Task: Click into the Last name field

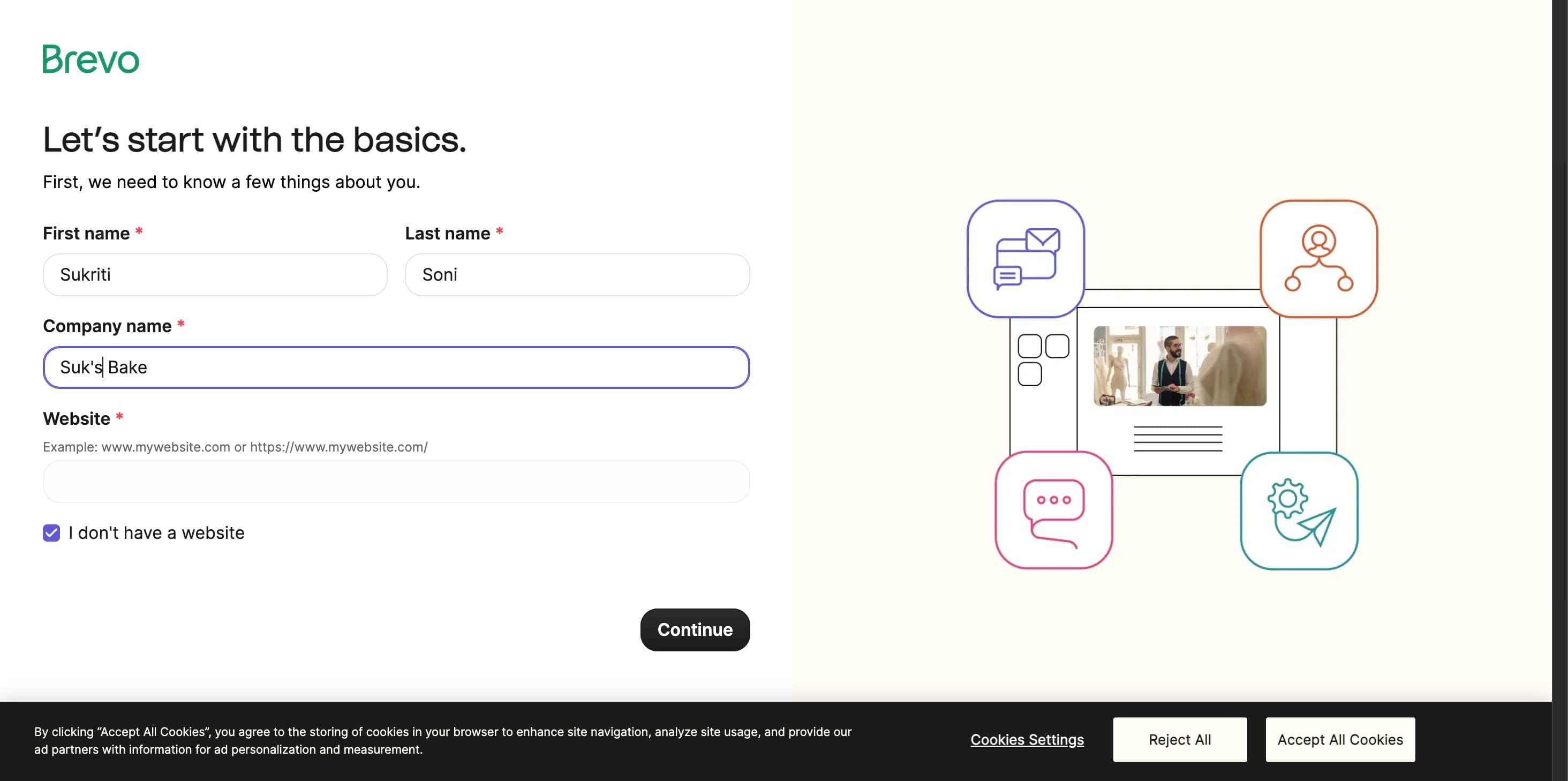Action: (x=576, y=275)
